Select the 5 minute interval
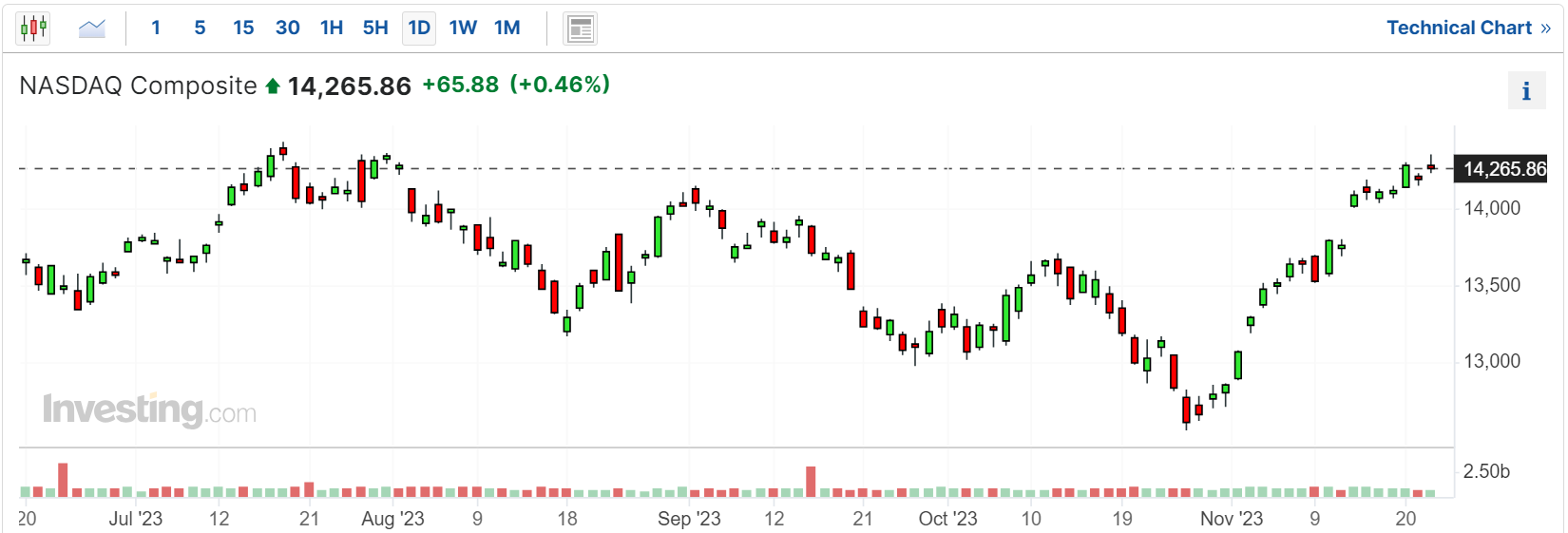Image resolution: width=1568 pixels, height=533 pixels. 200,28
